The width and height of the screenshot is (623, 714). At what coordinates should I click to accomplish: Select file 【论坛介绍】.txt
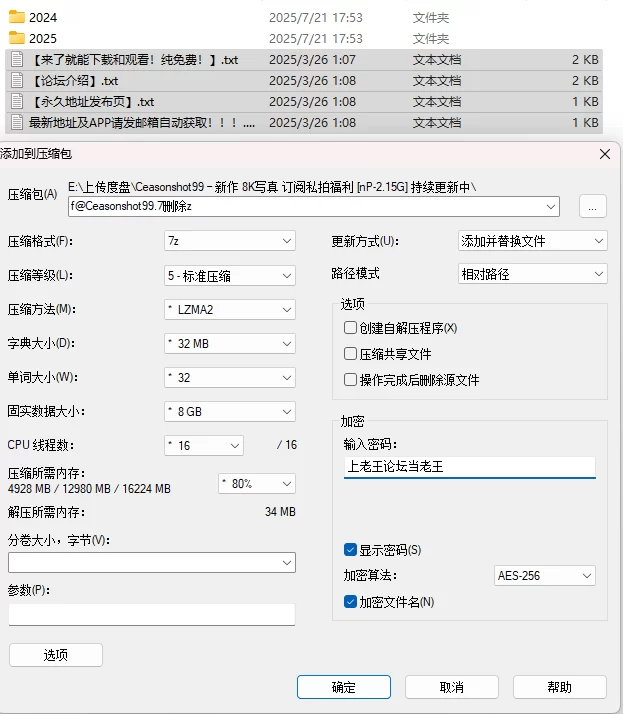click(x=73, y=81)
